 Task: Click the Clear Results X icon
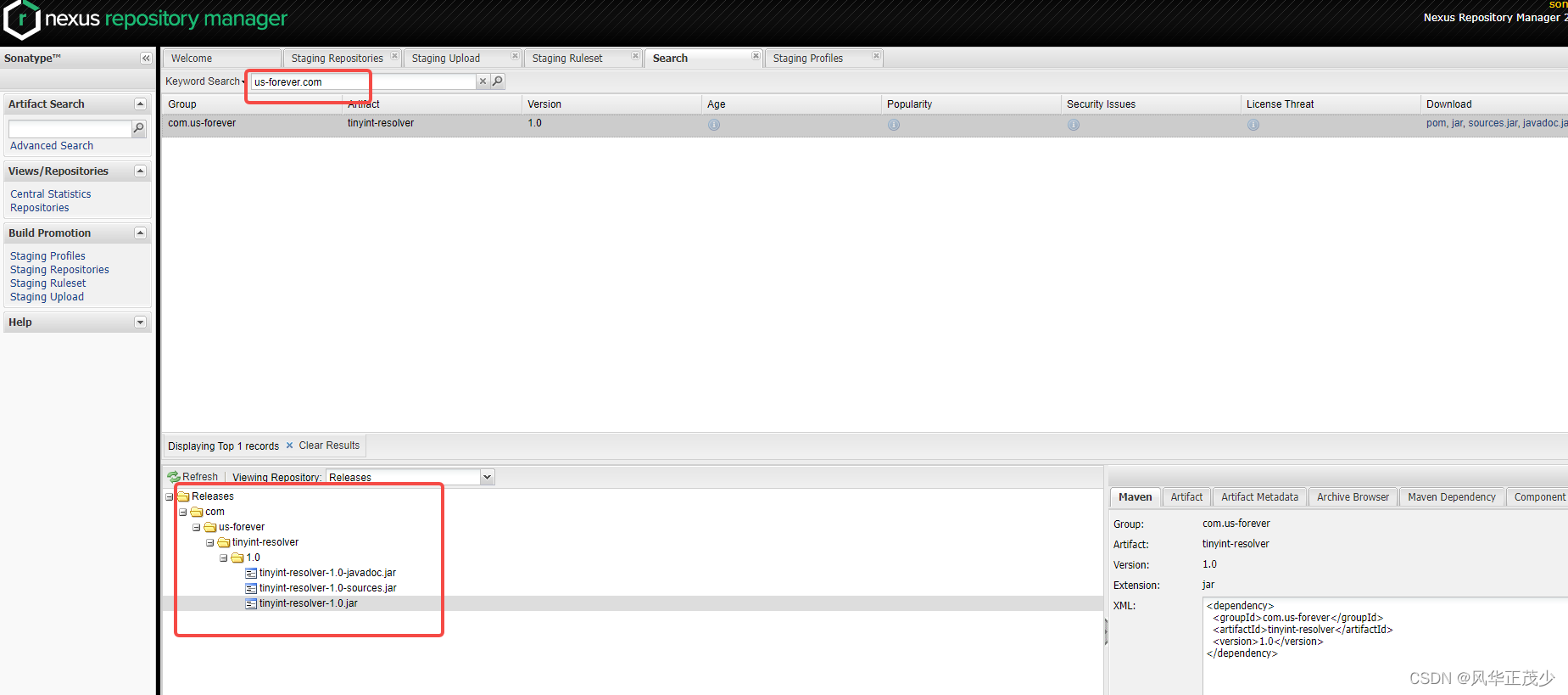289,446
